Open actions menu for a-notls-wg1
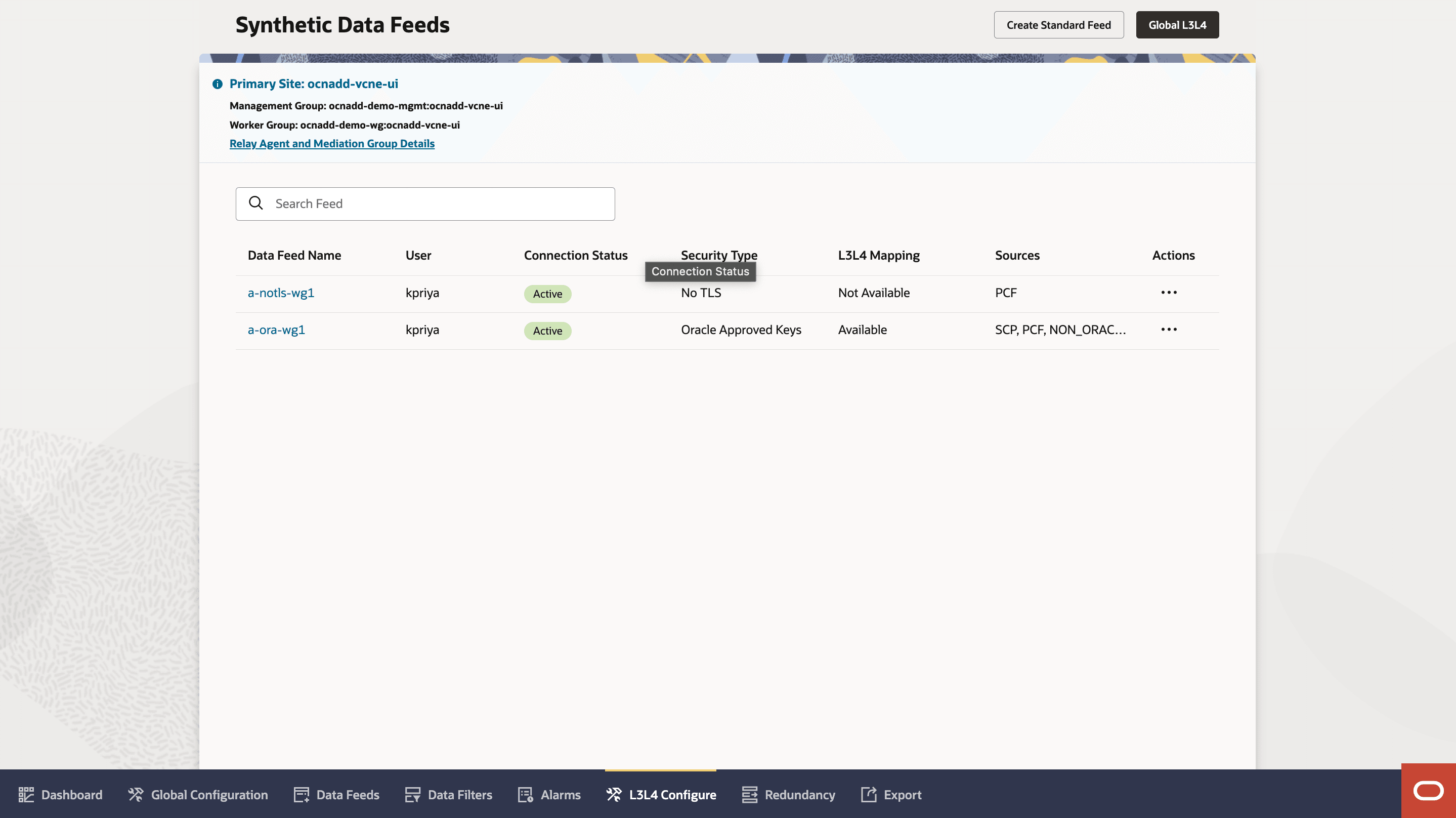The image size is (1456, 818). pos(1169,293)
